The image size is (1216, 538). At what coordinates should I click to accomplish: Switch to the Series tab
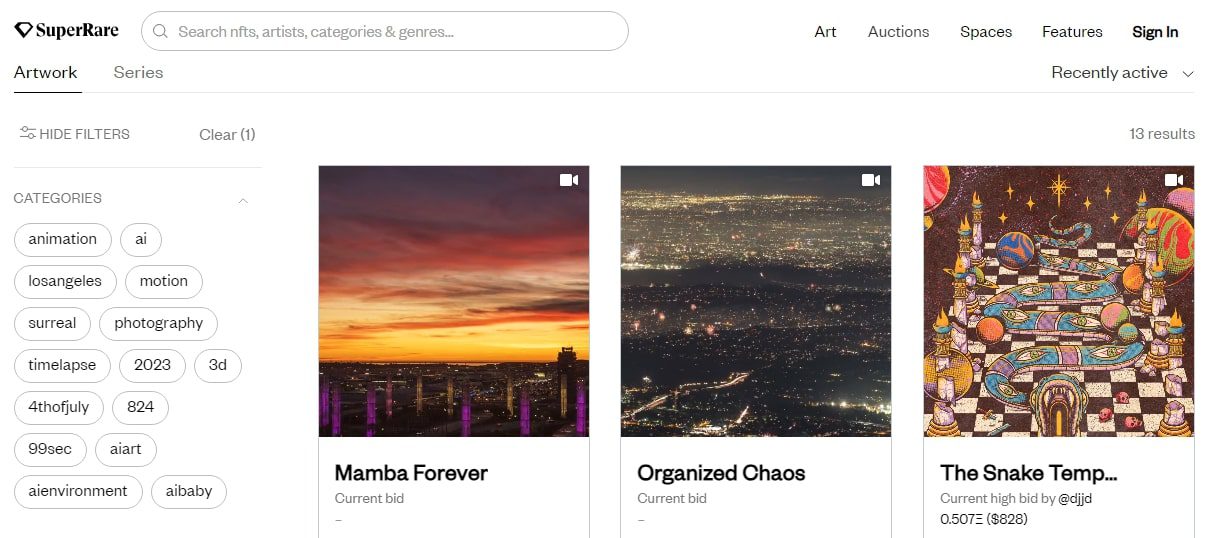click(x=138, y=73)
